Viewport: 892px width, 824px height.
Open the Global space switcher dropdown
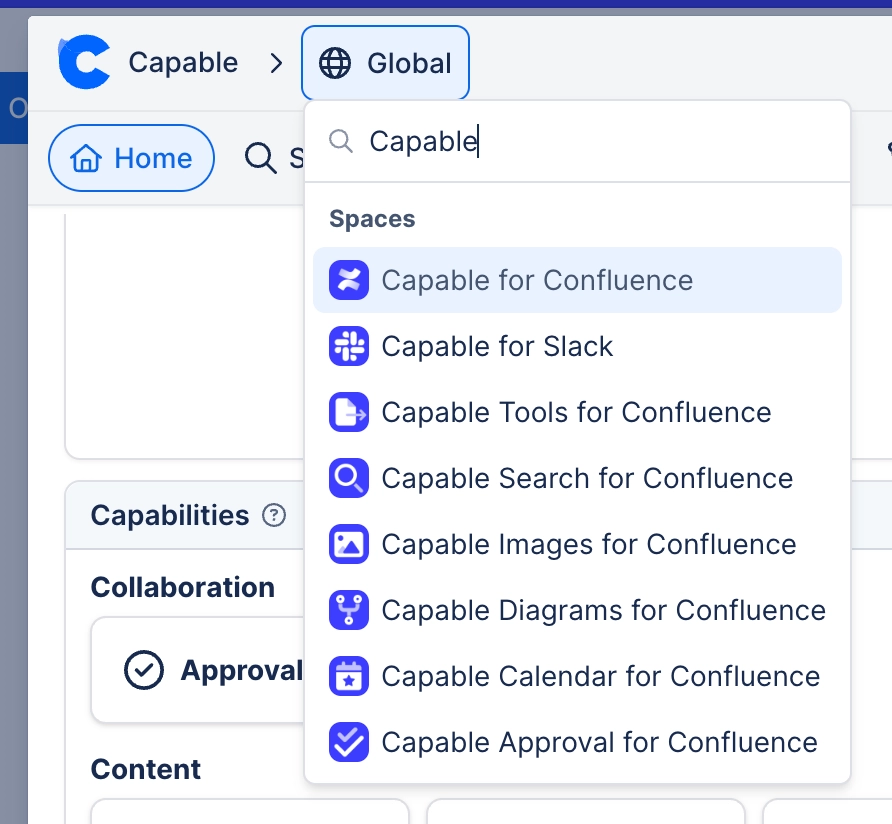tap(385, 62)
